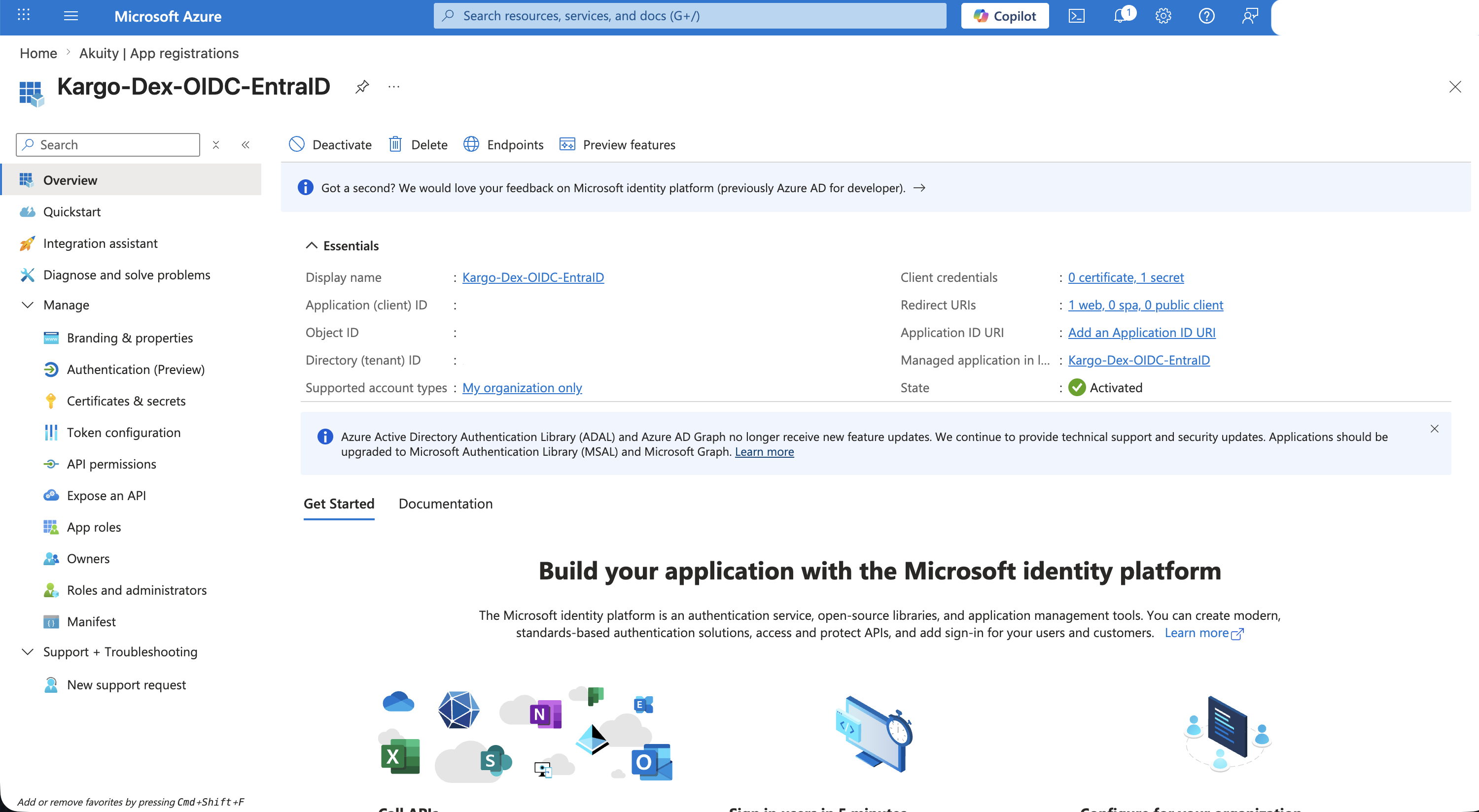Screen dimensions: 1479x812
Task: Dismiss the ADAL notice banner
Action: click(x=1434, y=429)
